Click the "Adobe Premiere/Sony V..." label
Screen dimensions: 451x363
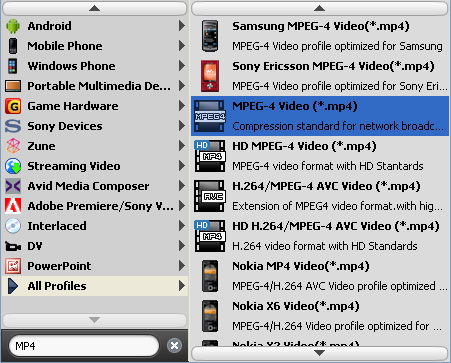point(101,206)
